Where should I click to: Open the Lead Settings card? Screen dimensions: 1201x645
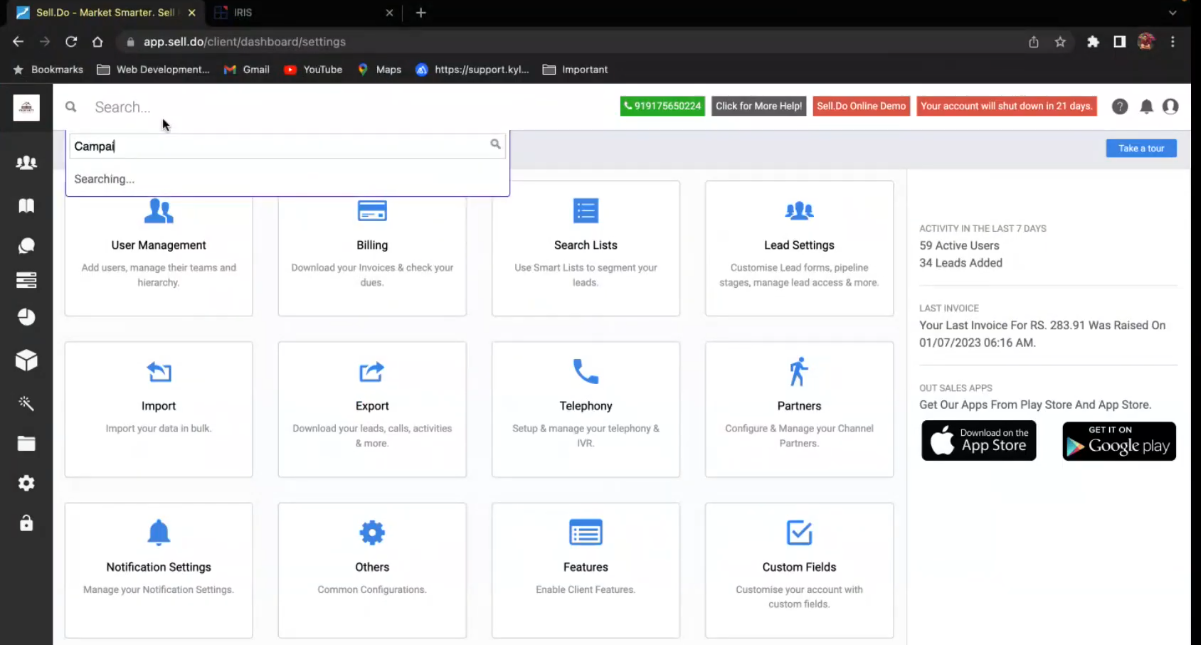pyautogui.click(x=799, y=248)
